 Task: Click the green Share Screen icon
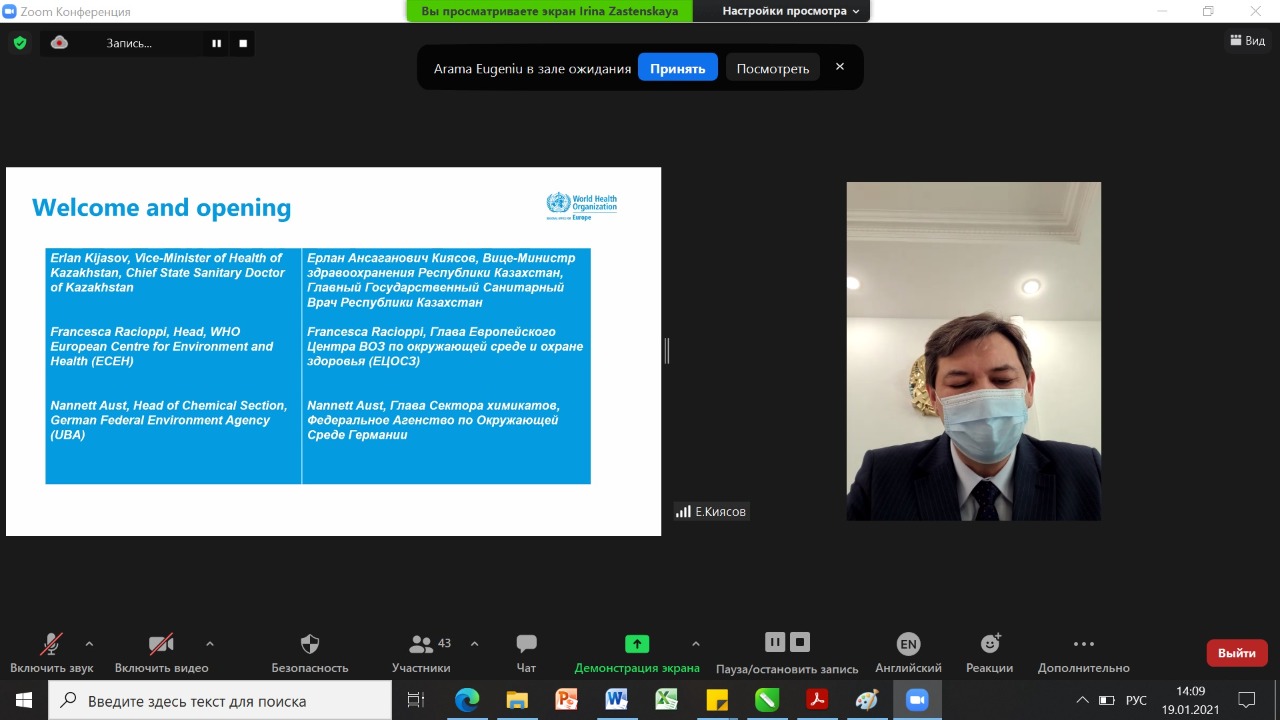[x=637, y=644]
